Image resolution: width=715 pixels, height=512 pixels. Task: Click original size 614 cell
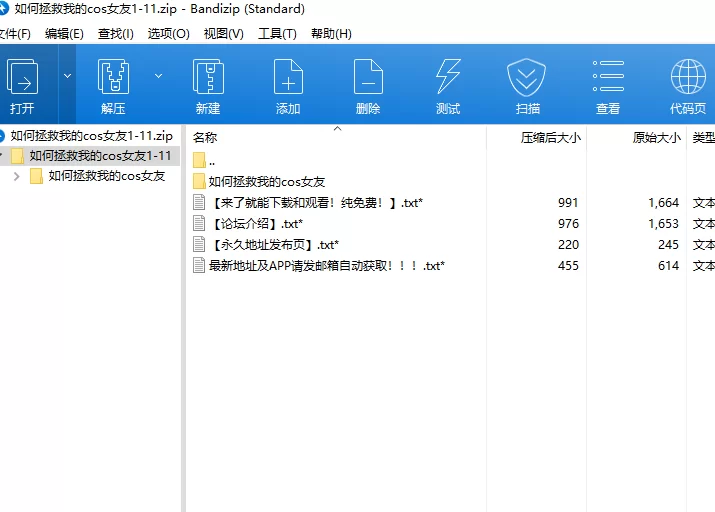point(668,265)
